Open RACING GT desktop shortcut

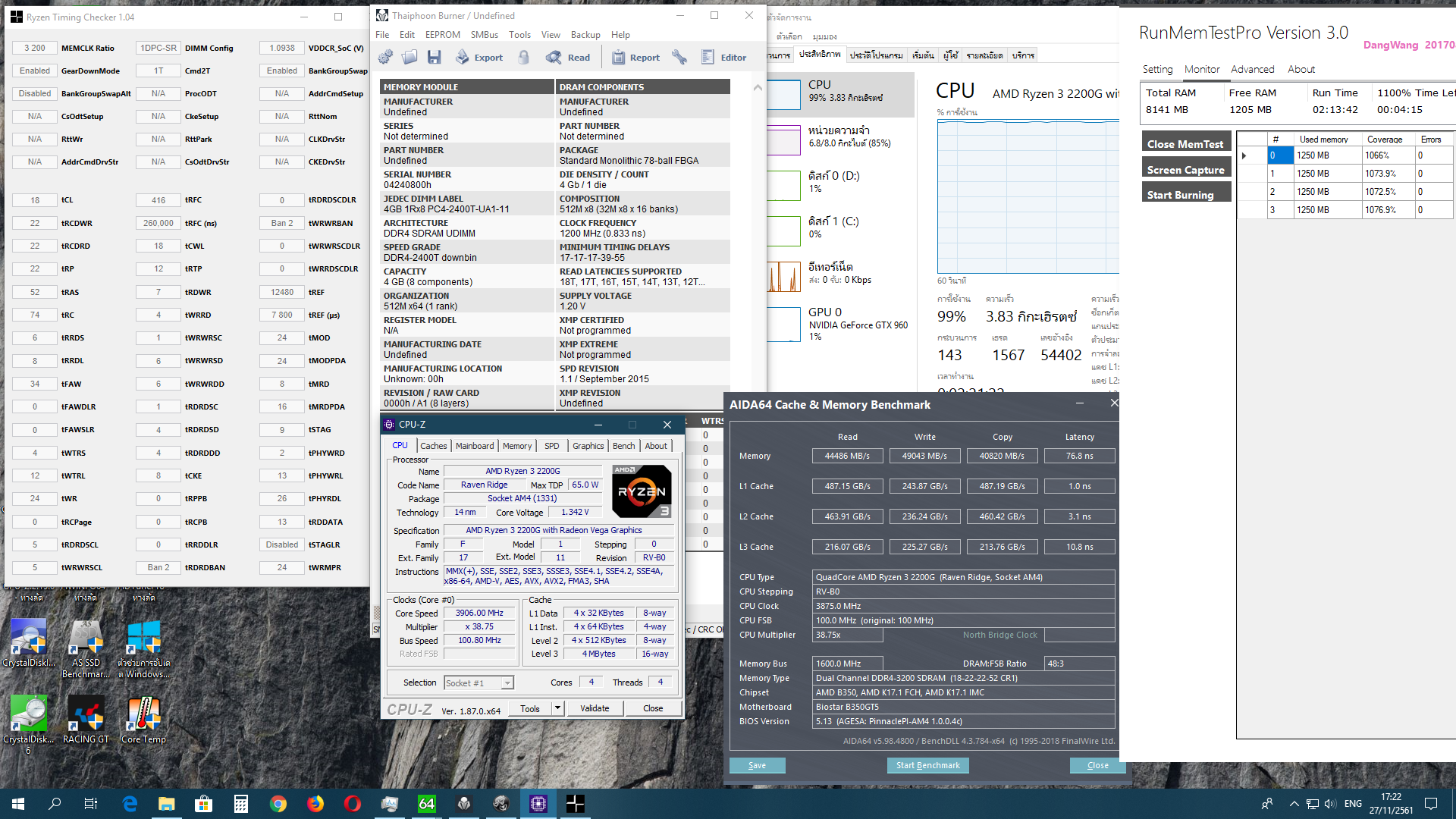86,719
